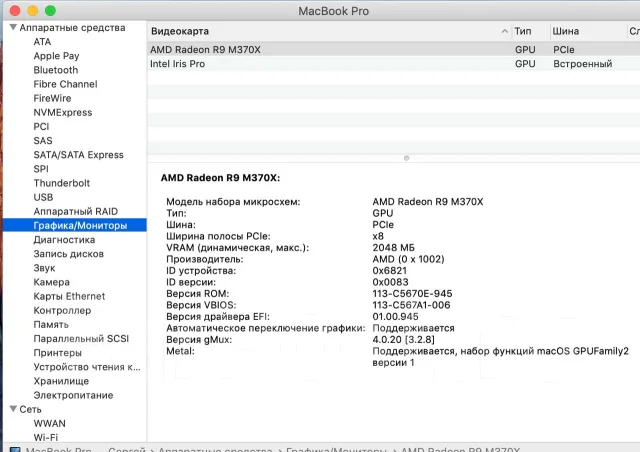The width and height of the screenshot is (640, 452).
Task: Select Контроллер in sidebar
Action: pyautogui.click(x=62, y=310)
